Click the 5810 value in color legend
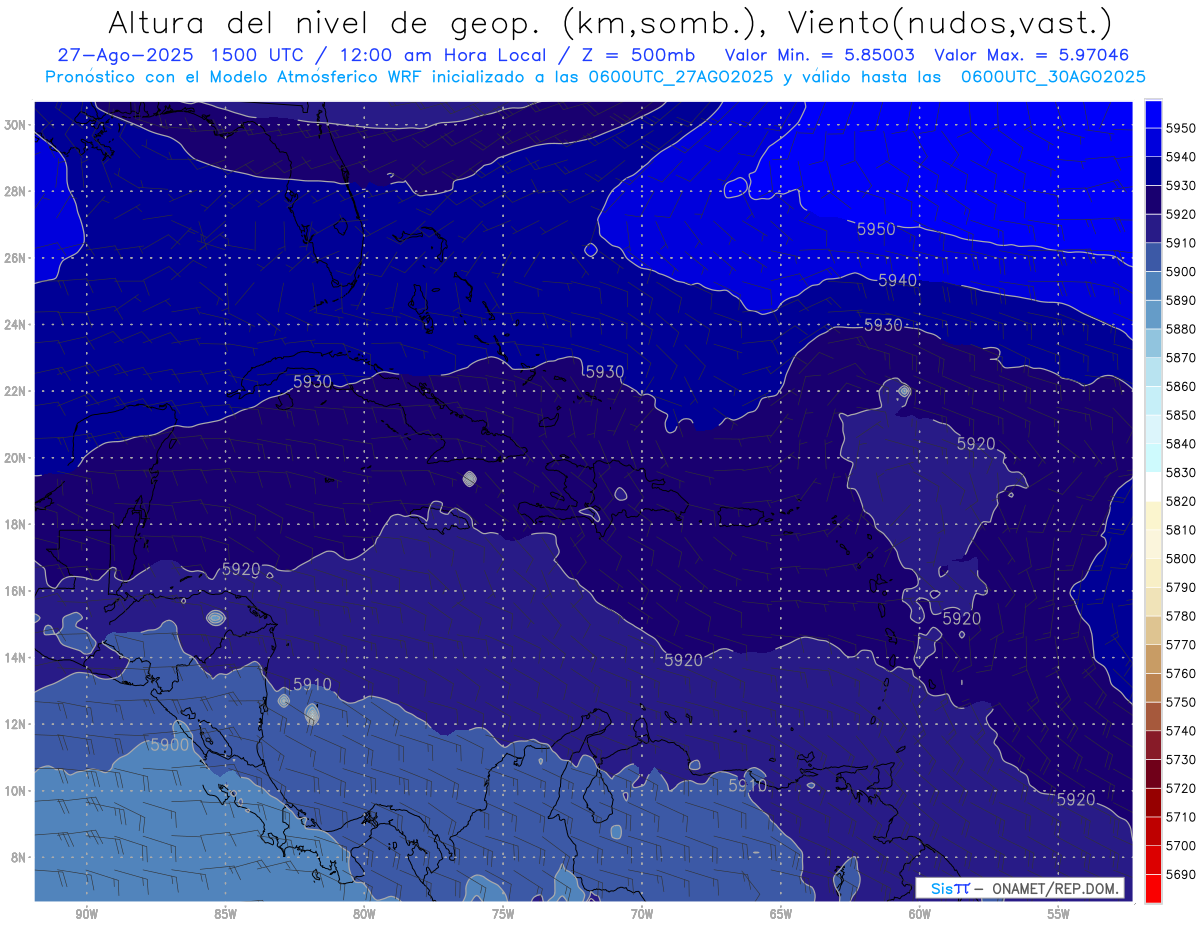 [1181, 530]
